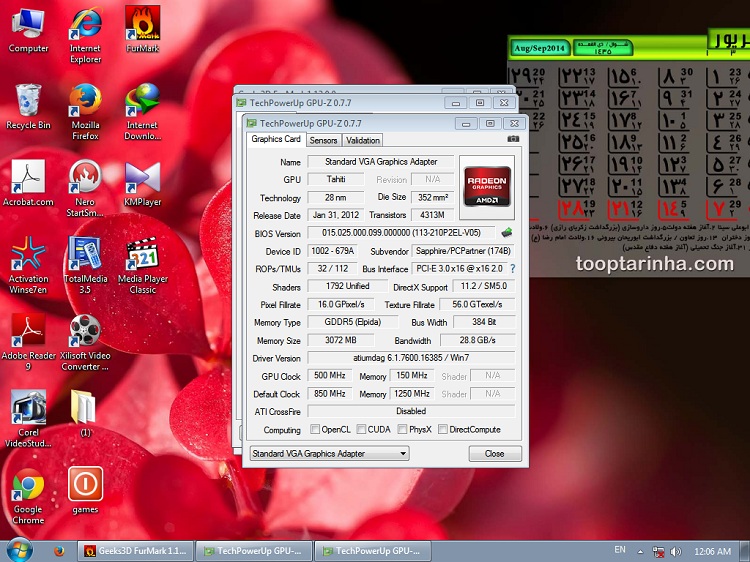Launch the Google Chrome desktop shortcut

(x=28, y=496)
